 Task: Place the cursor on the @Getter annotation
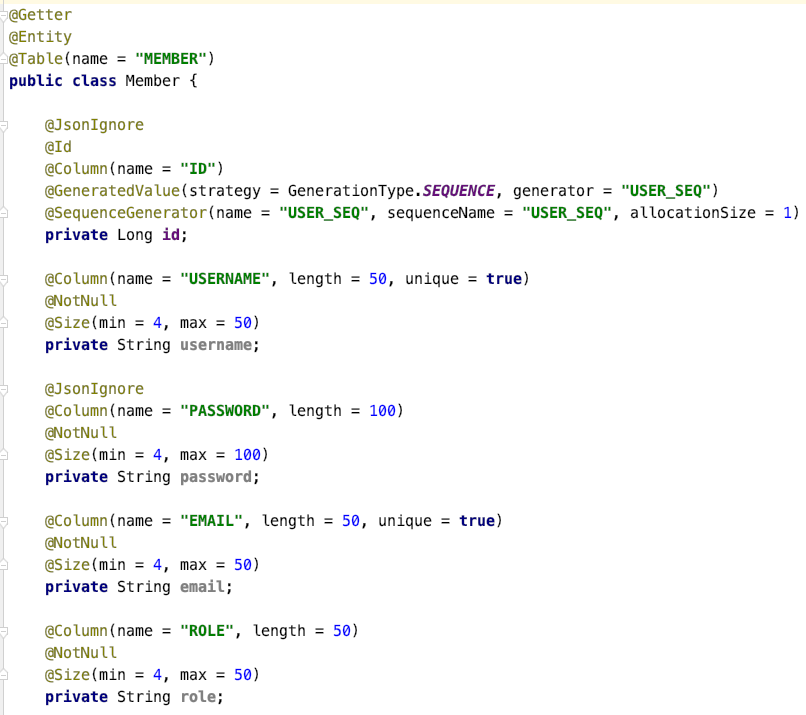(41, 15)
